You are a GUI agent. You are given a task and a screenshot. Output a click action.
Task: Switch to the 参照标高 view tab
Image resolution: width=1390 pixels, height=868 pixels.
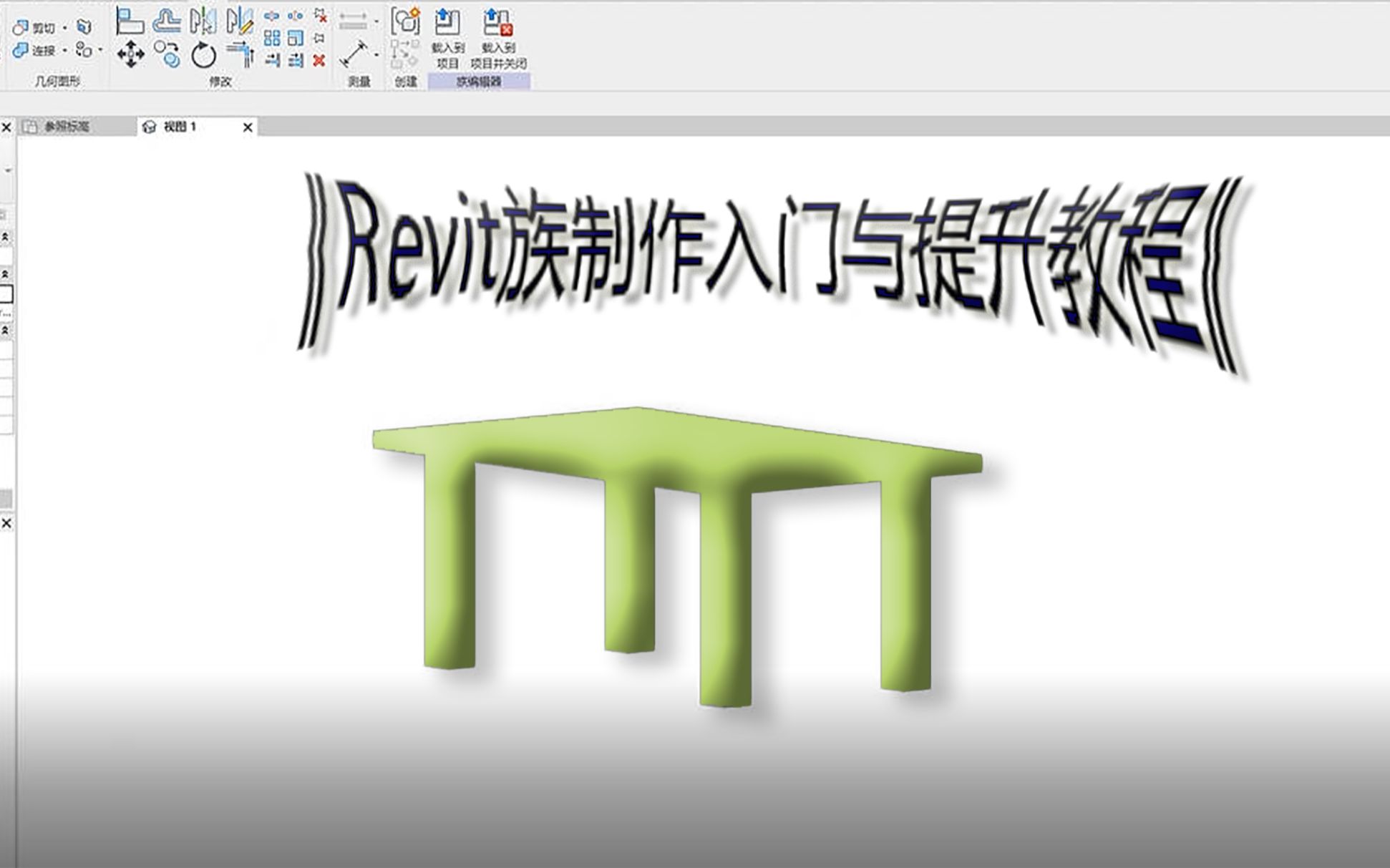[x=66, y=127]
